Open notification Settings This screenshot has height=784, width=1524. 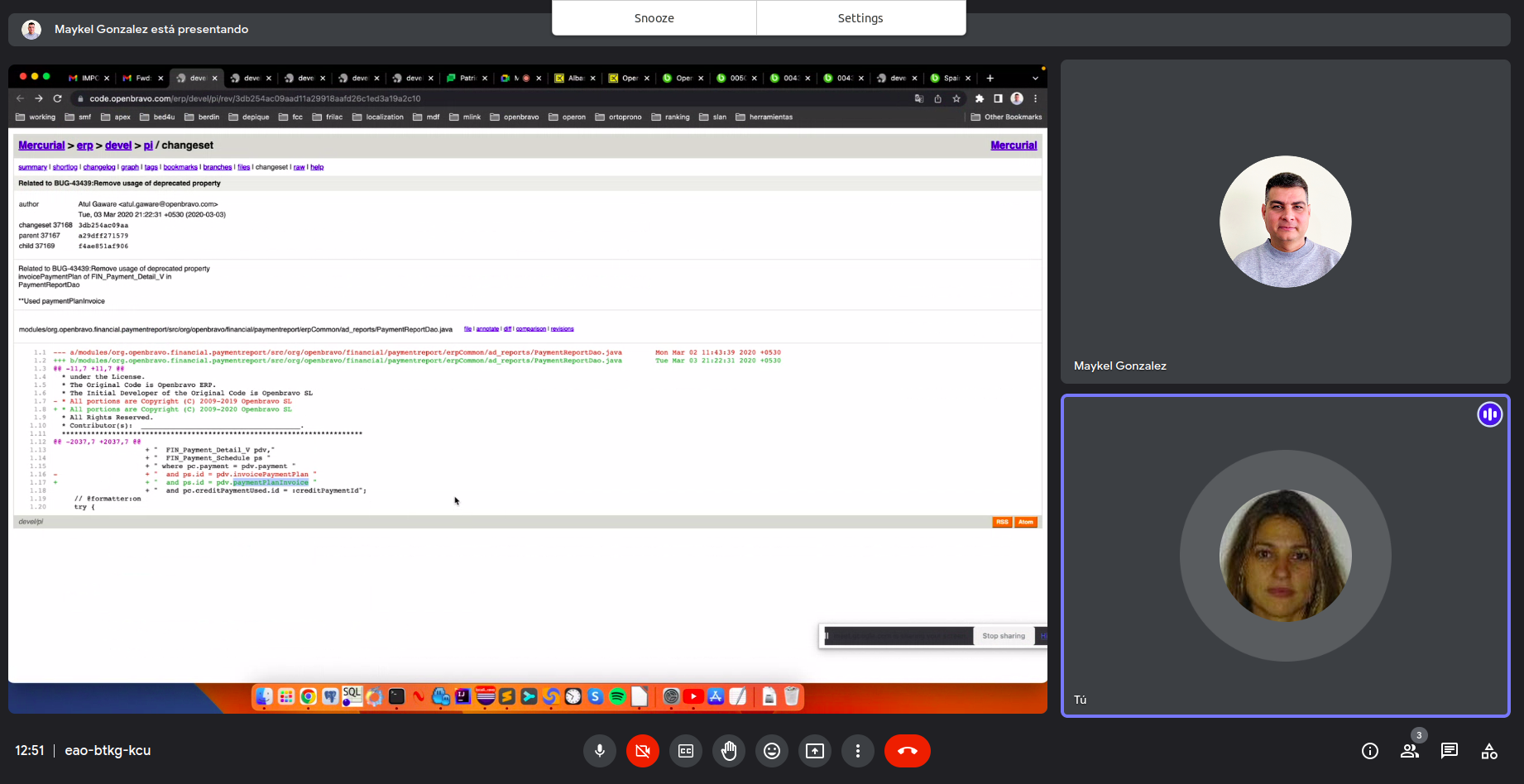(x=860, y=18)
